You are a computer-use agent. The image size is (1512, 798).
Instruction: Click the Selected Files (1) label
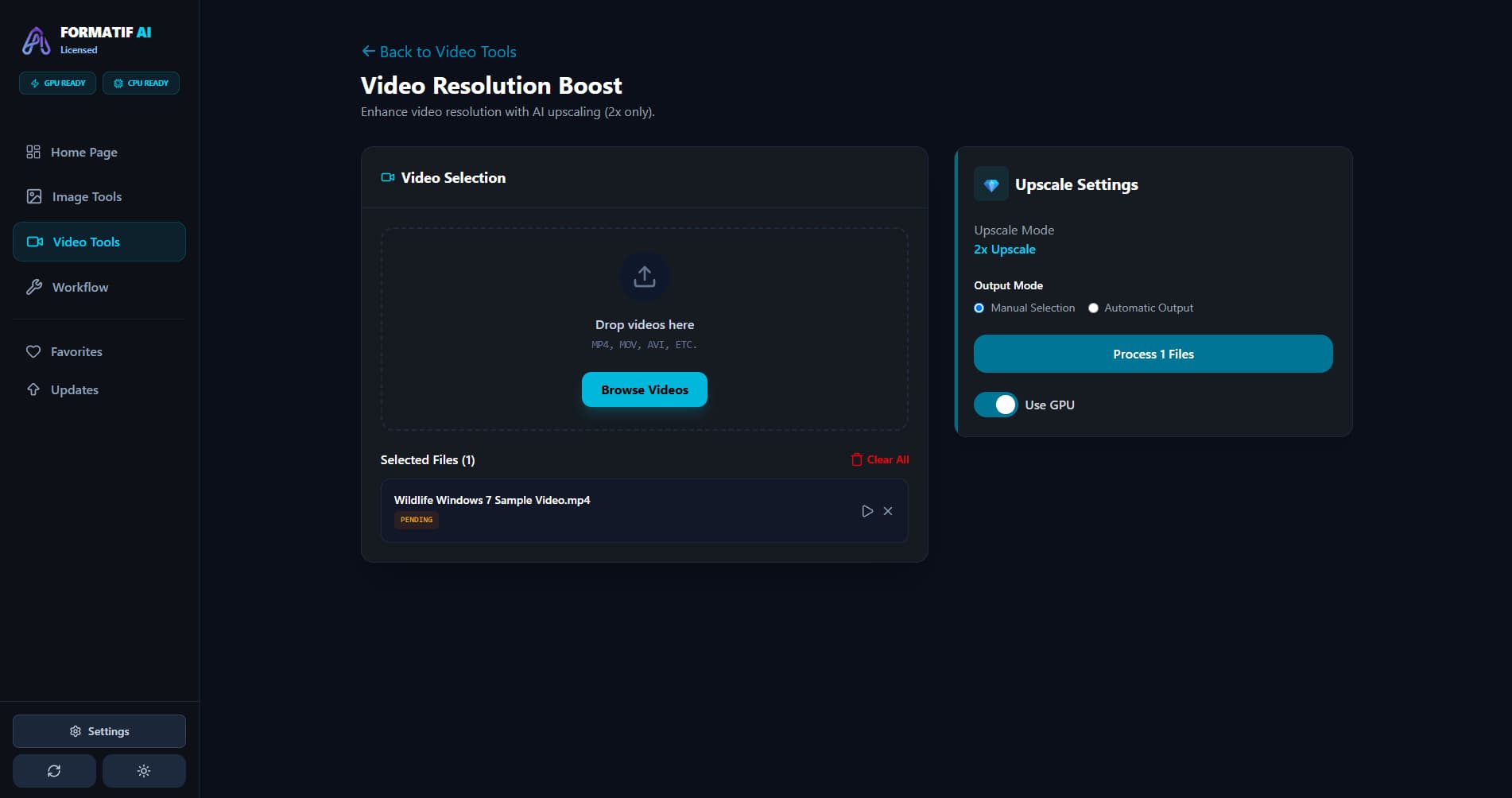coord(428,460)
